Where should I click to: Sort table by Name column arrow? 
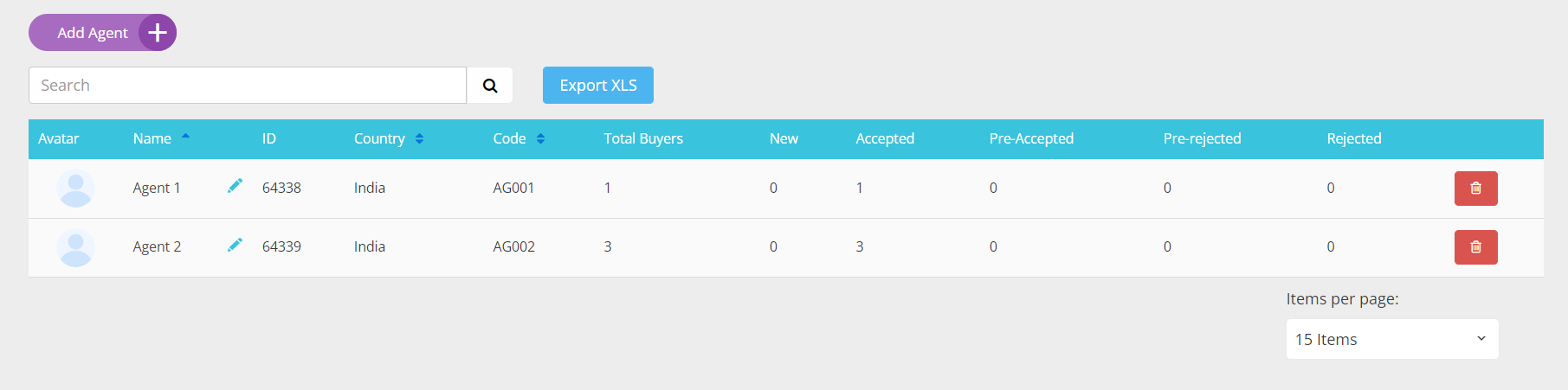point(185,137)
